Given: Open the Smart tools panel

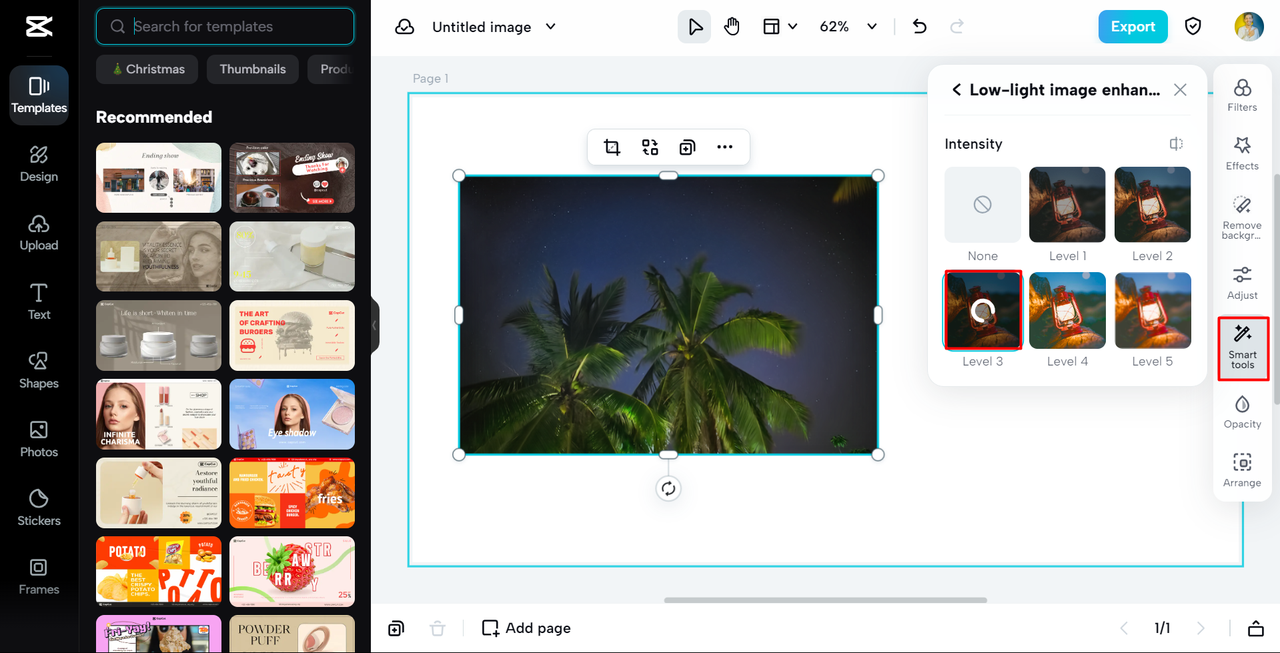Looking at the screenshot, I should pyautogui.click(x=1243, y=348).
